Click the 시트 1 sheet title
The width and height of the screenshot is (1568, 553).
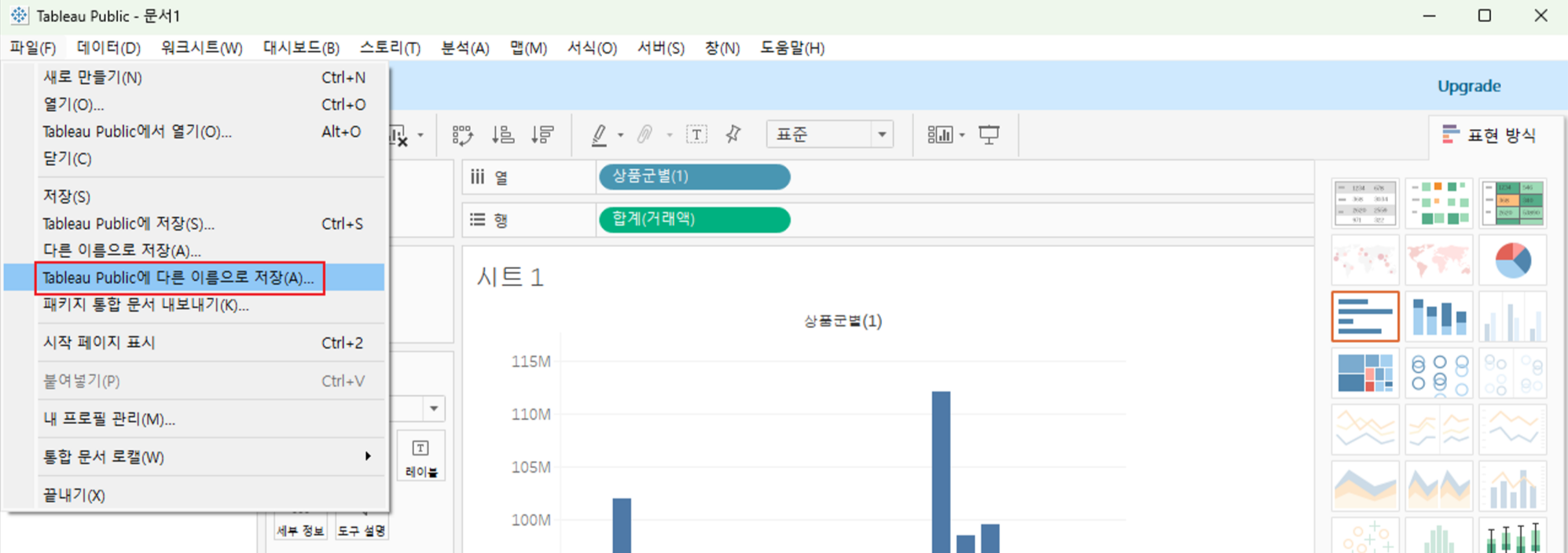coord(510,277)
